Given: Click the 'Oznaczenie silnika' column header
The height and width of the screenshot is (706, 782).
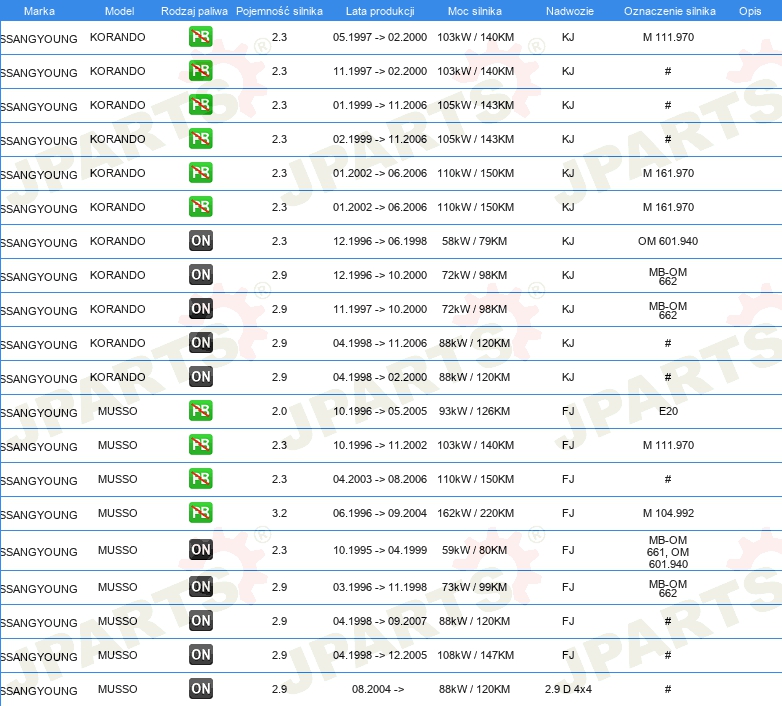Looking at the screenshot, I should point(669,10).
